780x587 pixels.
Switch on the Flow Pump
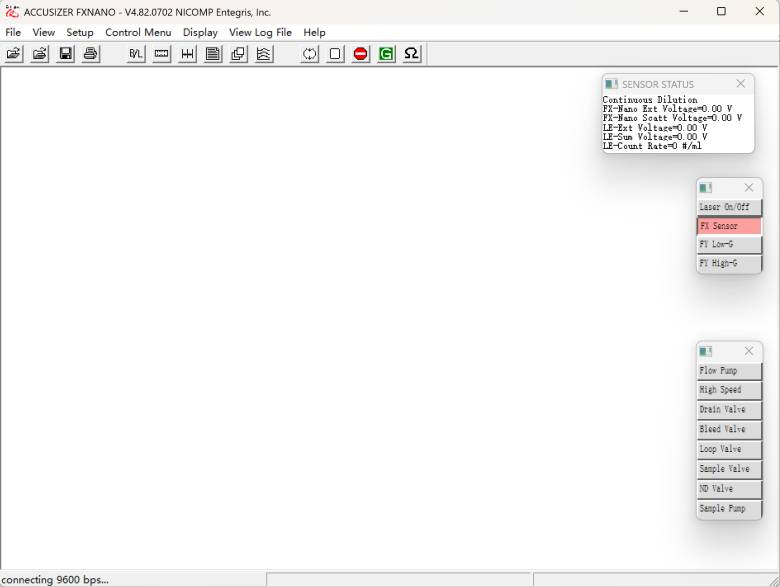(729, 371)
